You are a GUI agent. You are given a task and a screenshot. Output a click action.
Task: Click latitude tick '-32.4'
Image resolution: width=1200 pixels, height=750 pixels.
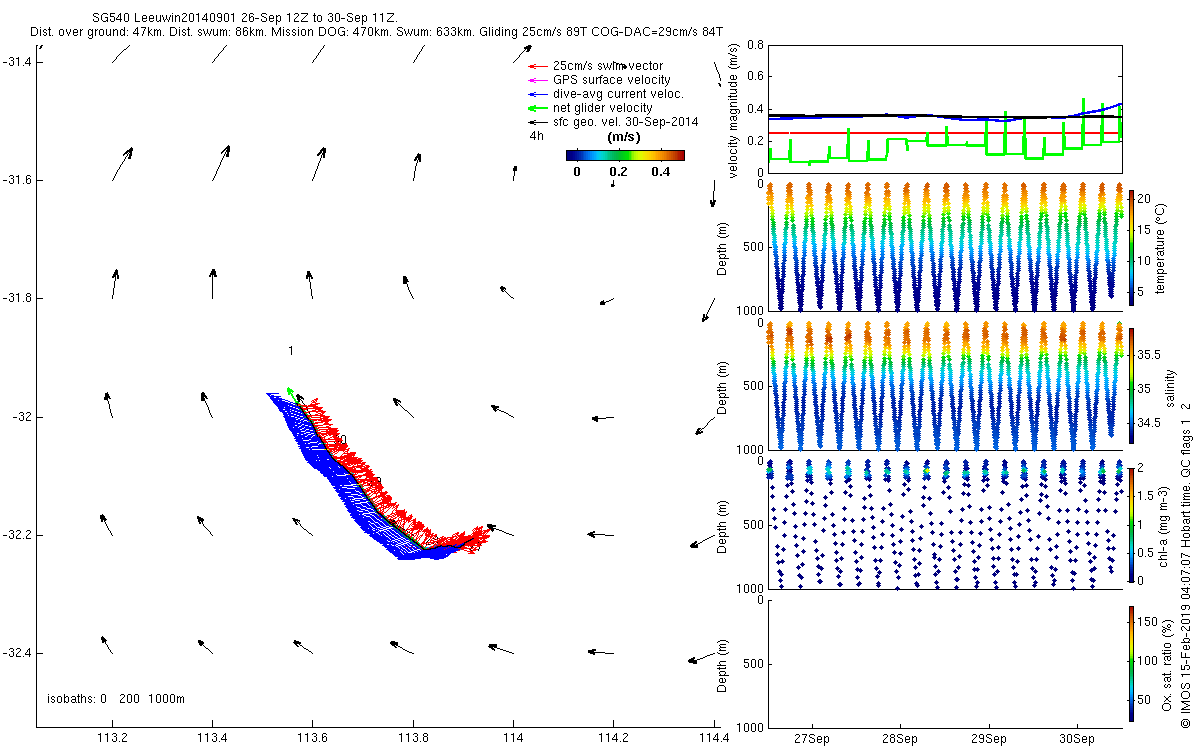tap(16, 653)
